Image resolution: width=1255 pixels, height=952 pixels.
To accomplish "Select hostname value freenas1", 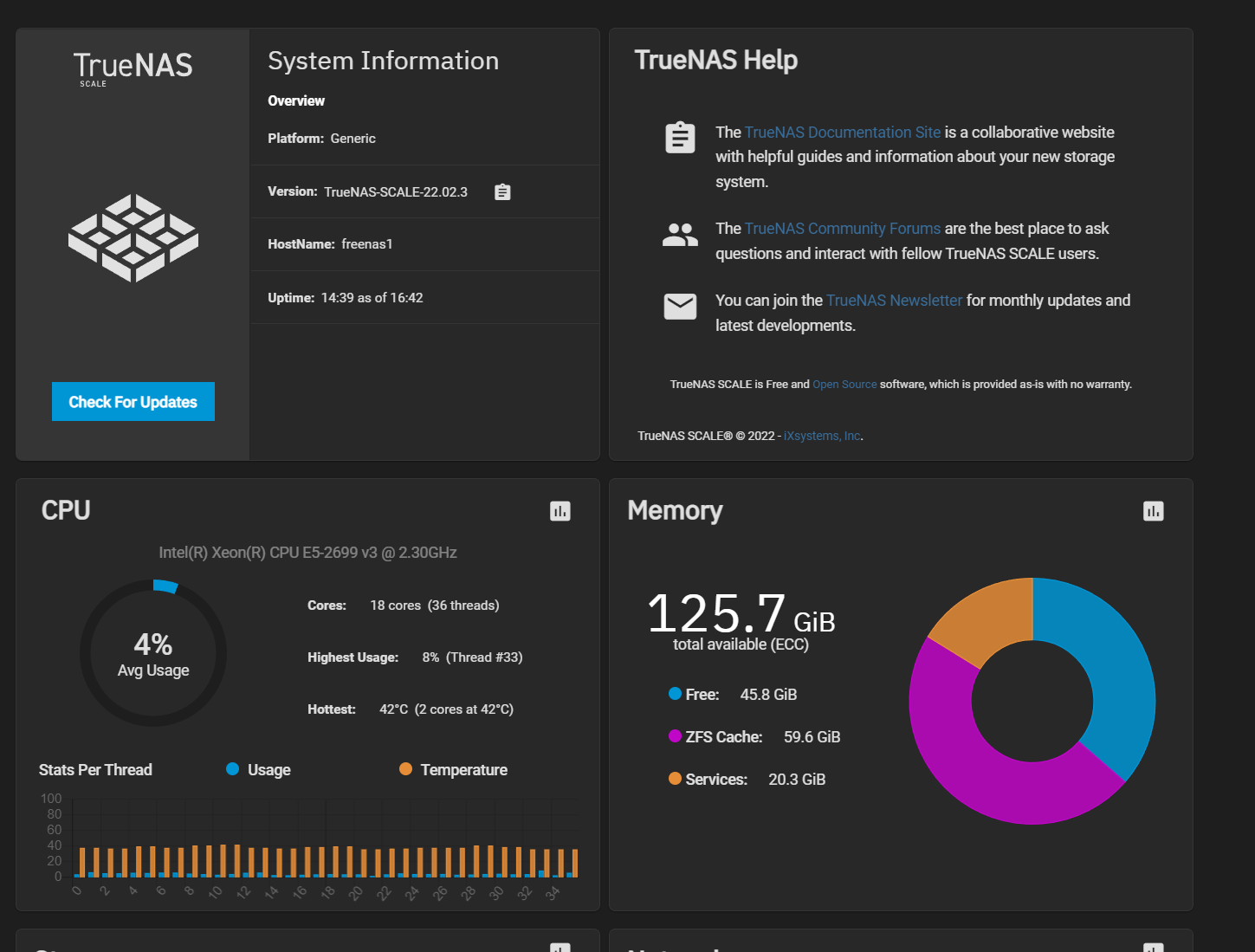I will click(367, 244).
